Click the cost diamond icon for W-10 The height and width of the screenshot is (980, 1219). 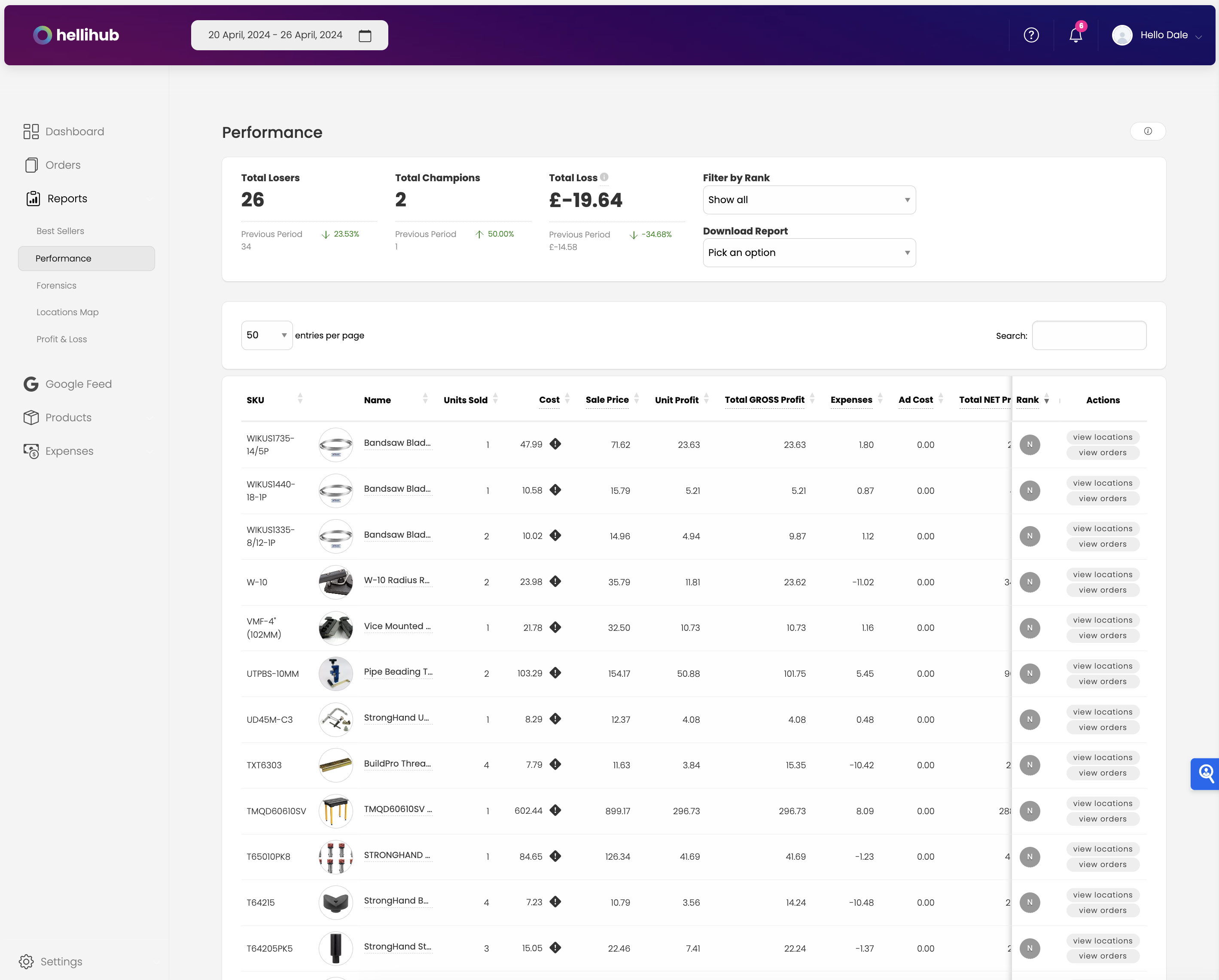click(555, 581)
